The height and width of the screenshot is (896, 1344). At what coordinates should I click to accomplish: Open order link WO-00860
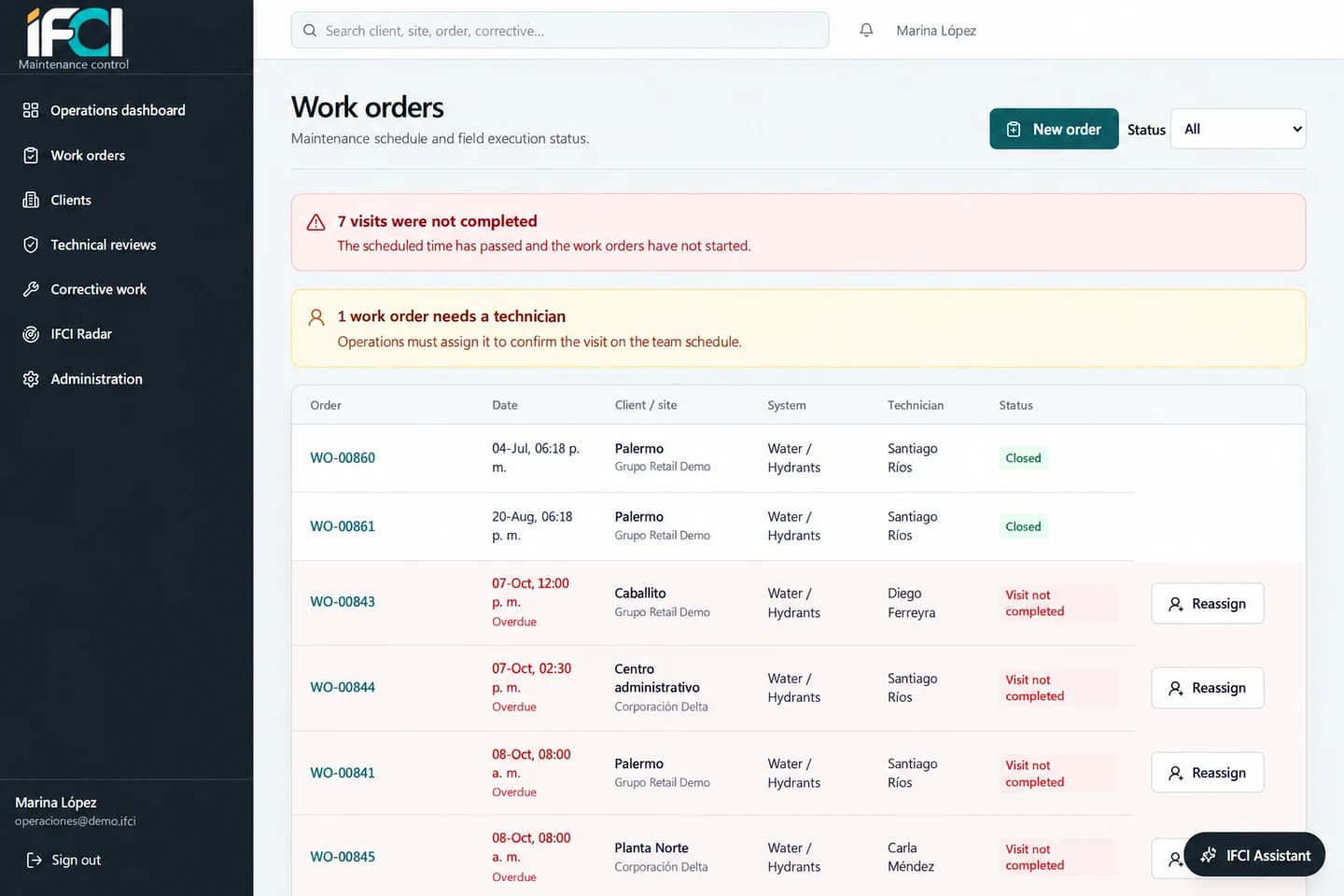[343, 458]
